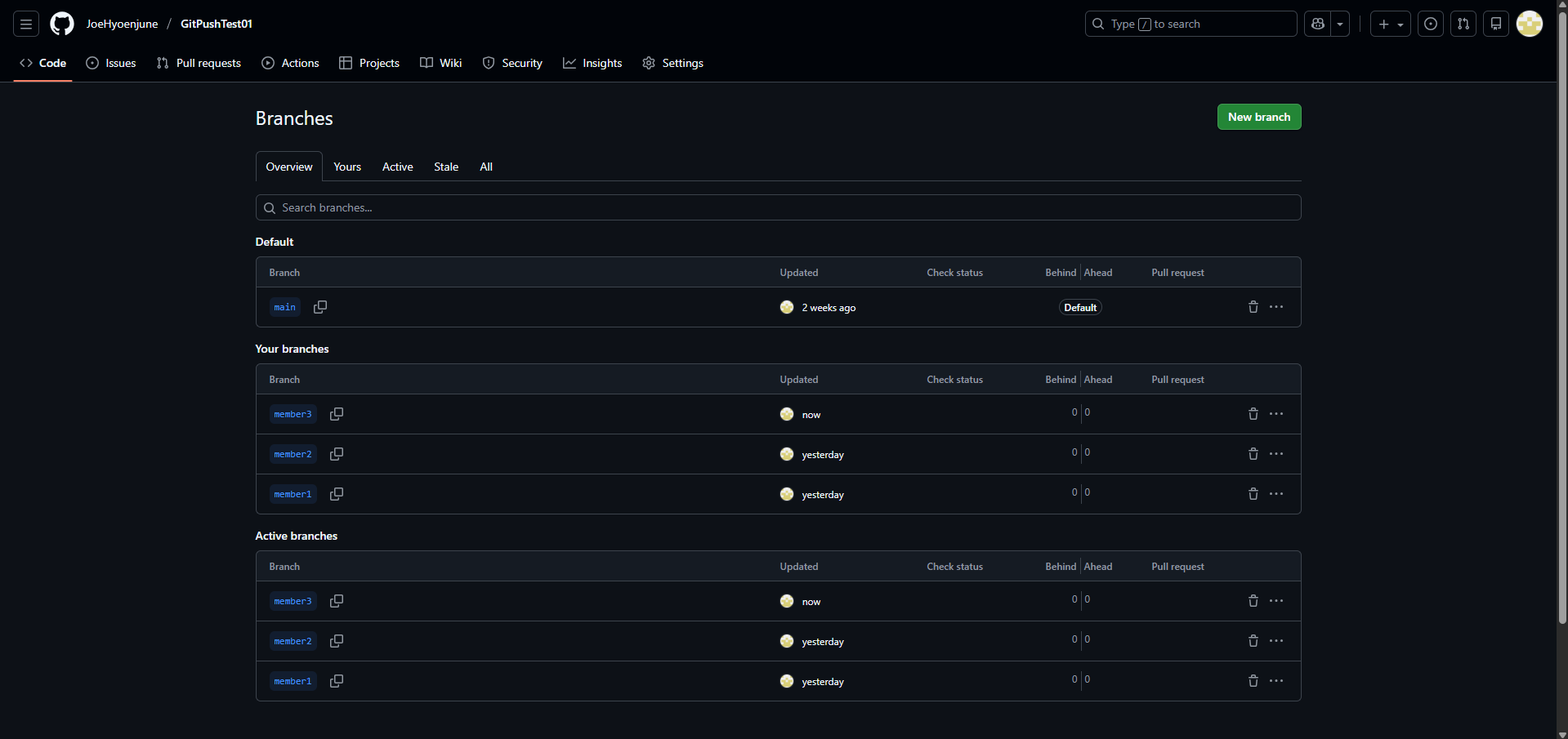The height and width of the screenshot is (739, 1568).
Task: Open the Projects tab
Action: point(369,63)
